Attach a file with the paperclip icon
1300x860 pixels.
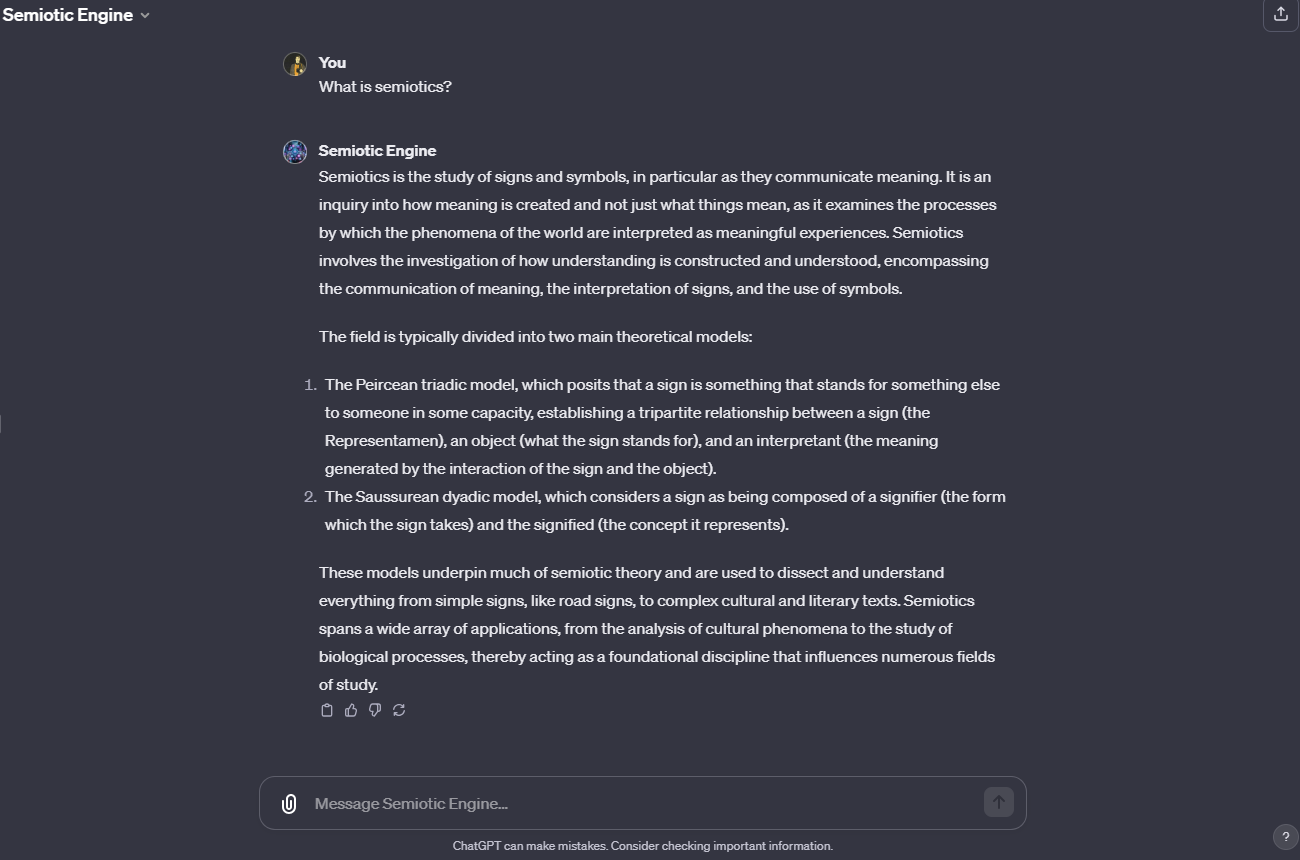point(289,803)
